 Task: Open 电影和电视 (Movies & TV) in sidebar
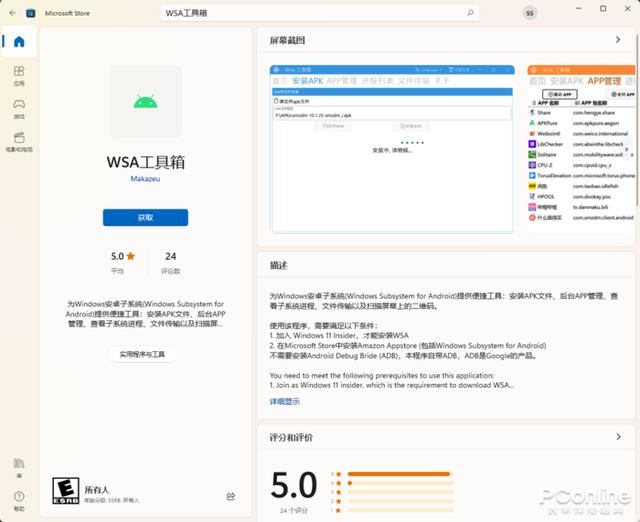19,142
